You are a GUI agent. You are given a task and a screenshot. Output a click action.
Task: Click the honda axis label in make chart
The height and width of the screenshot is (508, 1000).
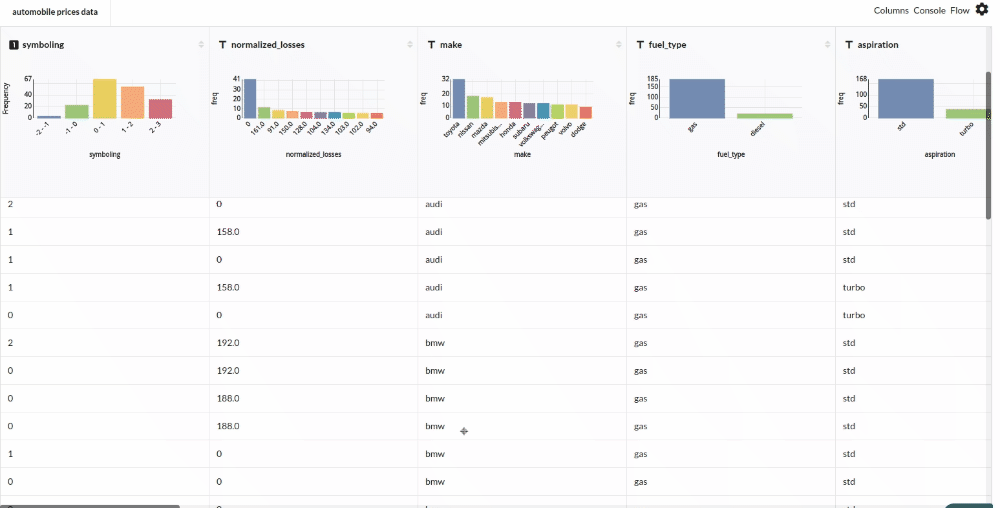[x=508, y=129]
